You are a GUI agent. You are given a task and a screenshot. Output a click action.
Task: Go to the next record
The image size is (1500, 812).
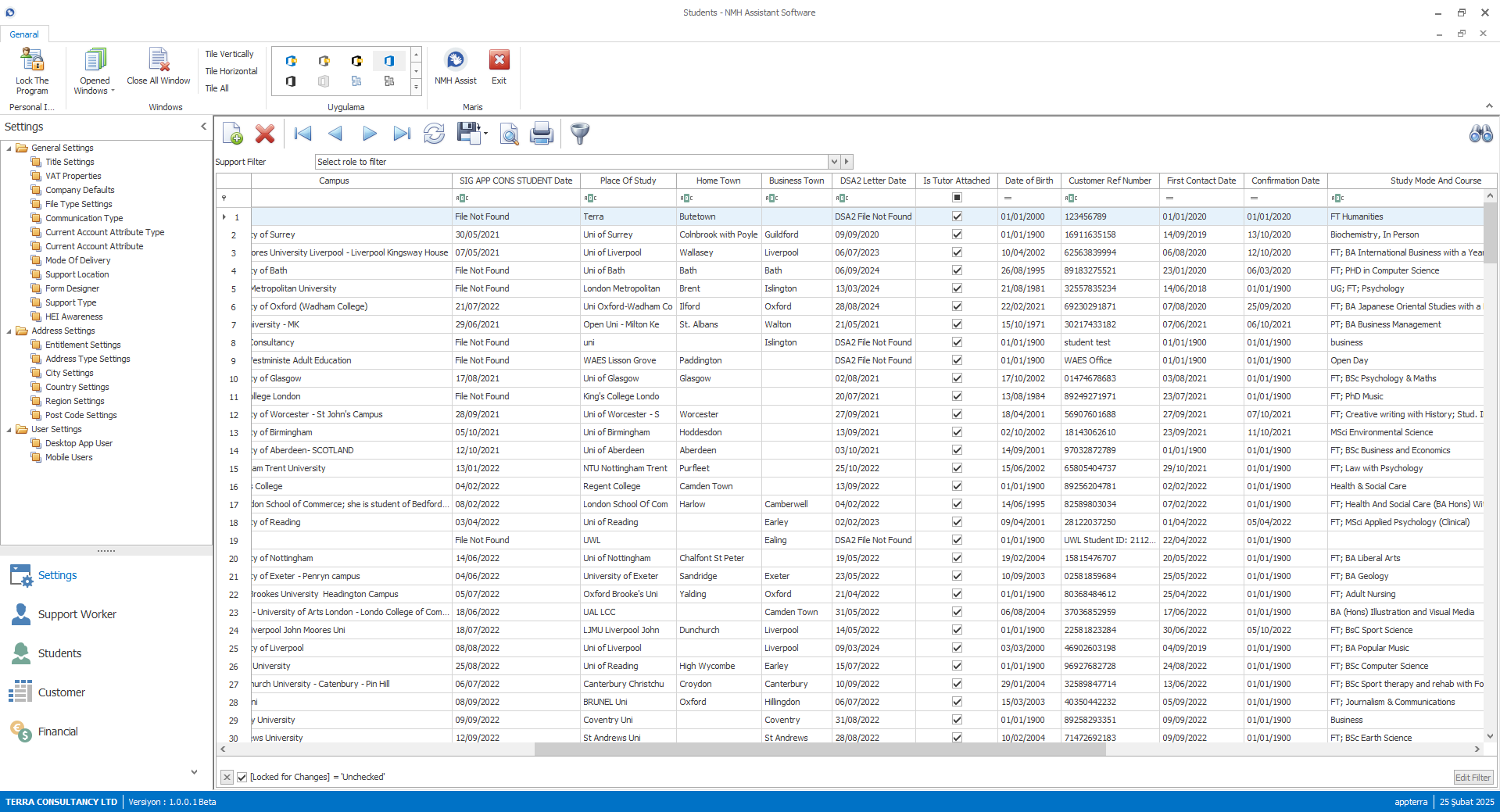(370, 134)
